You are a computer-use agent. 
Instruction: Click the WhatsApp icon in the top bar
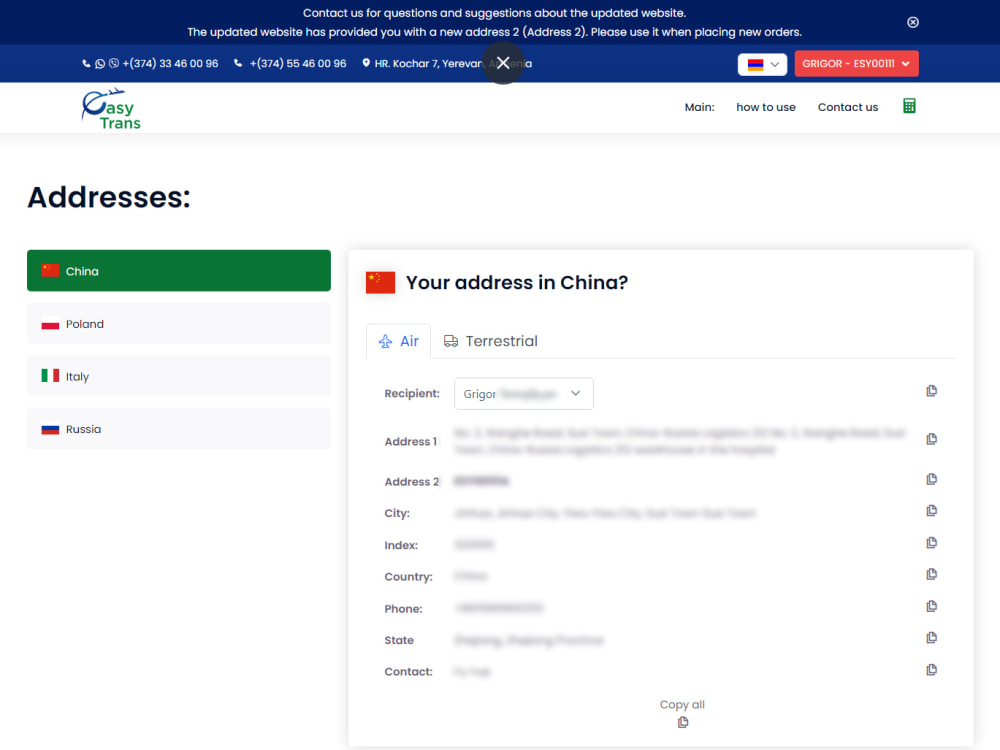100,64
